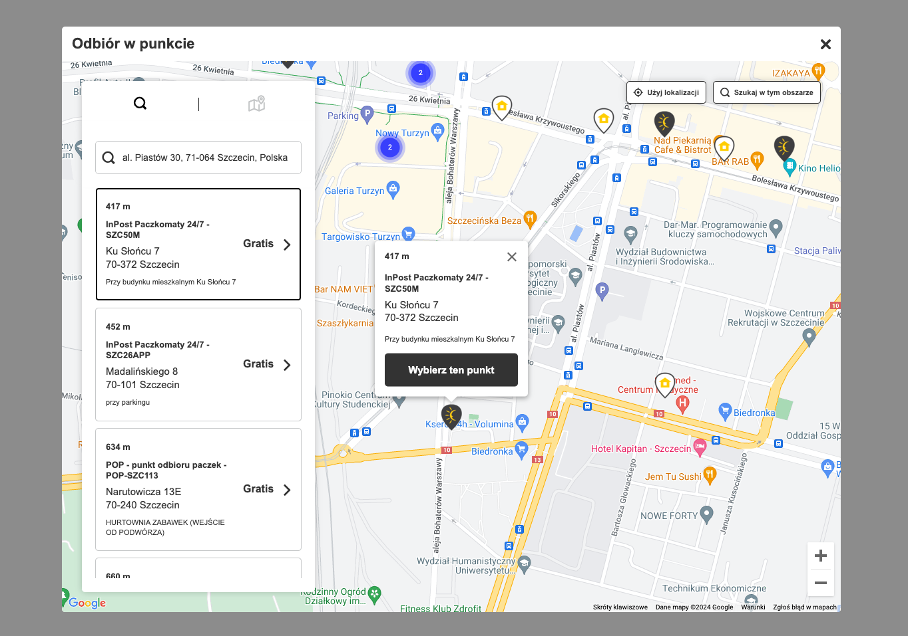Open chevron for Narutowicza 13E card
Image resolution: width=908 pixels, height=636 pixels.
287,490
